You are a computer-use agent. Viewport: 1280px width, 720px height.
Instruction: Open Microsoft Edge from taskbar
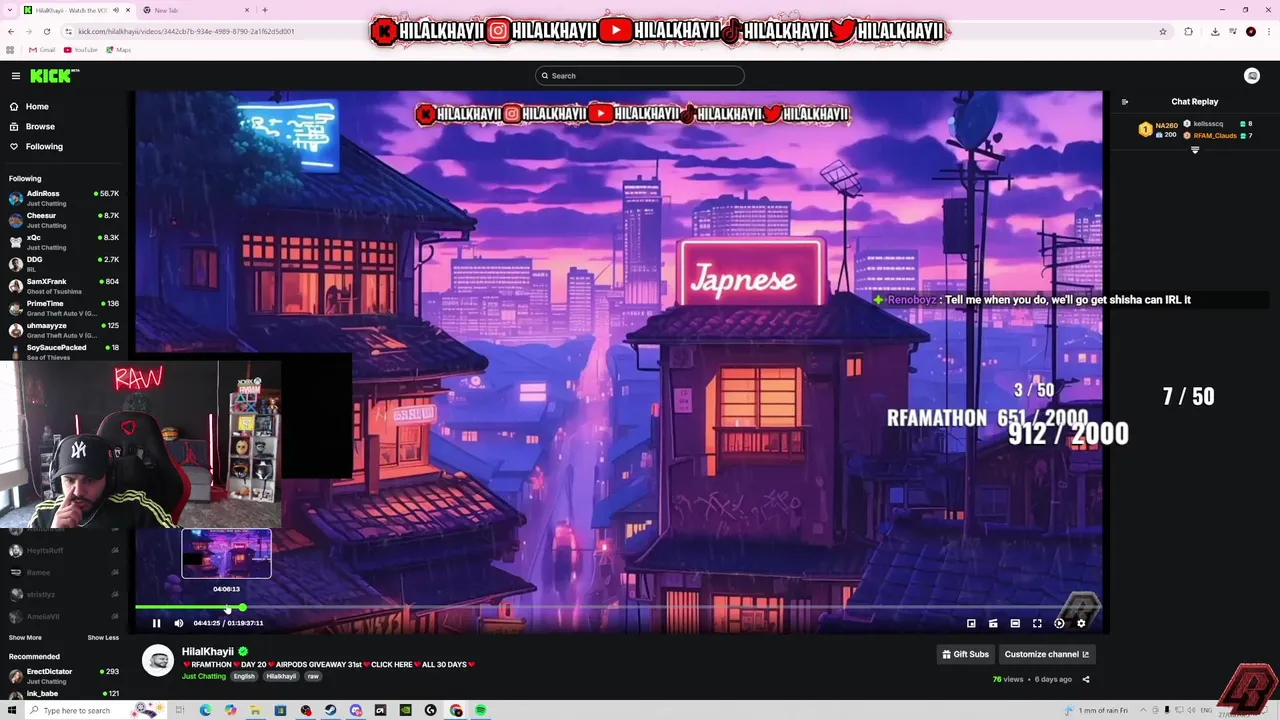click(205, 710)
